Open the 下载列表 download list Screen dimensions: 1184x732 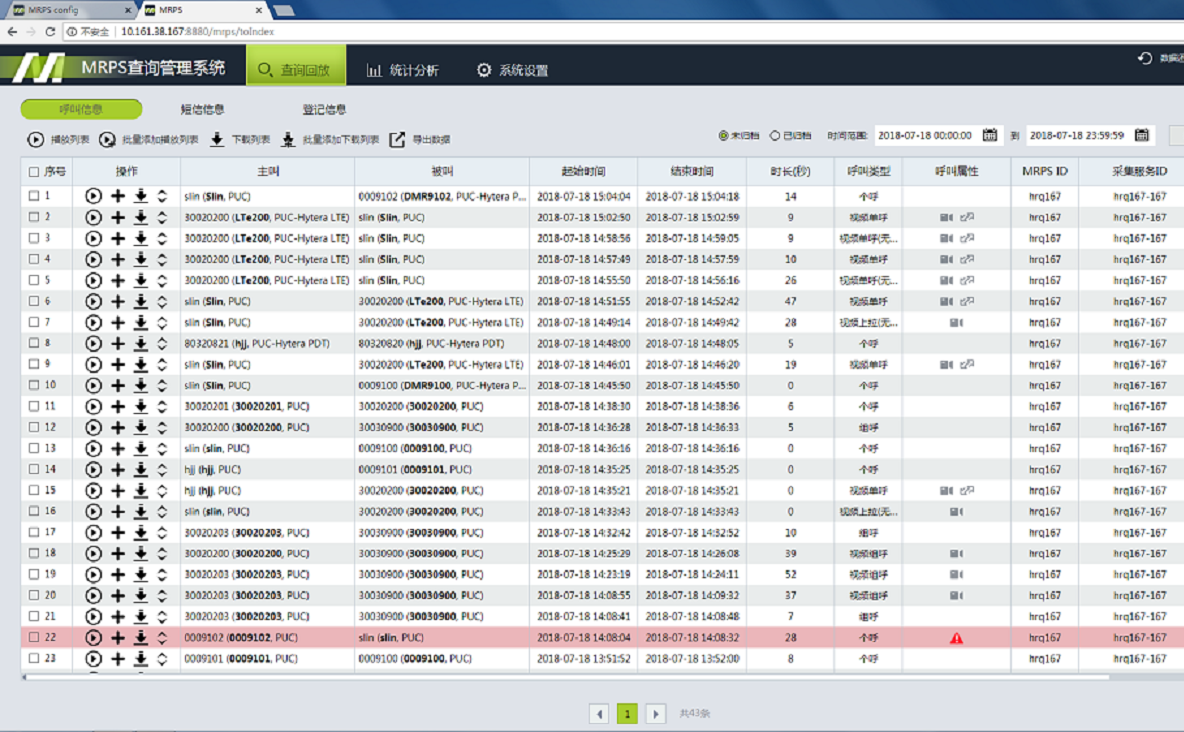tap(217, 140)
